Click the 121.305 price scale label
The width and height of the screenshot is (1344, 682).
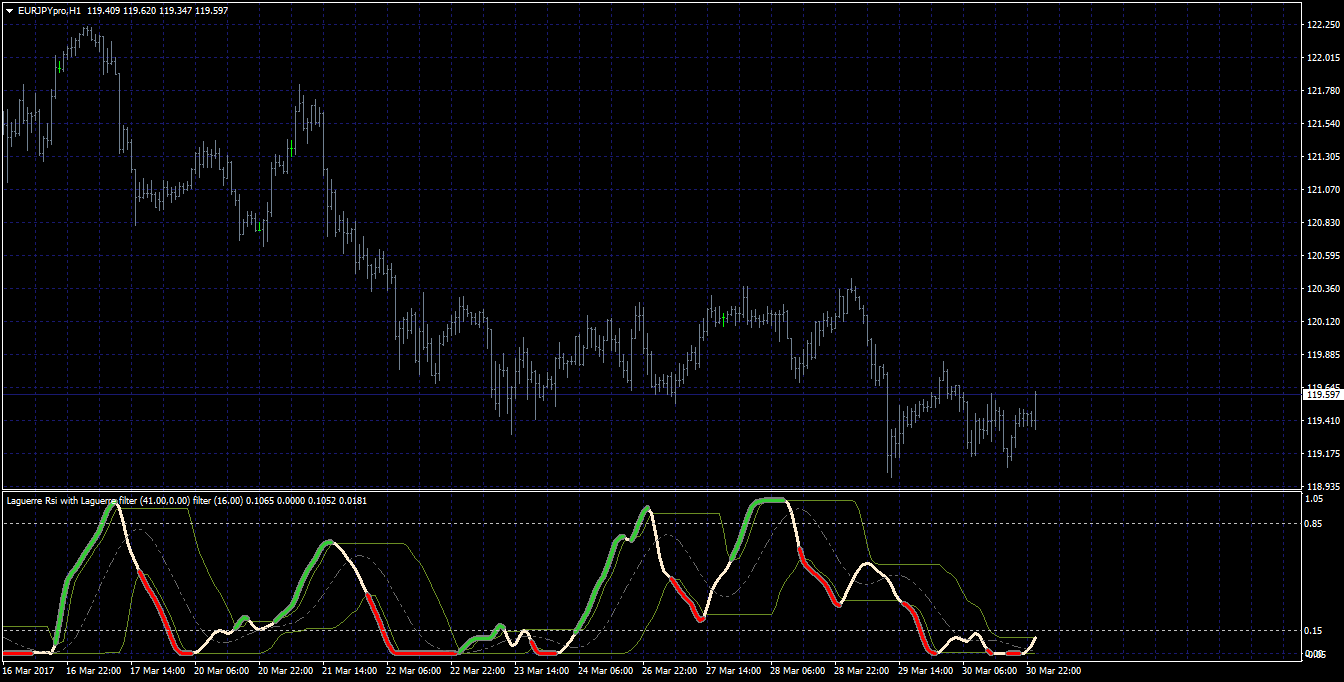point(1322,157)
